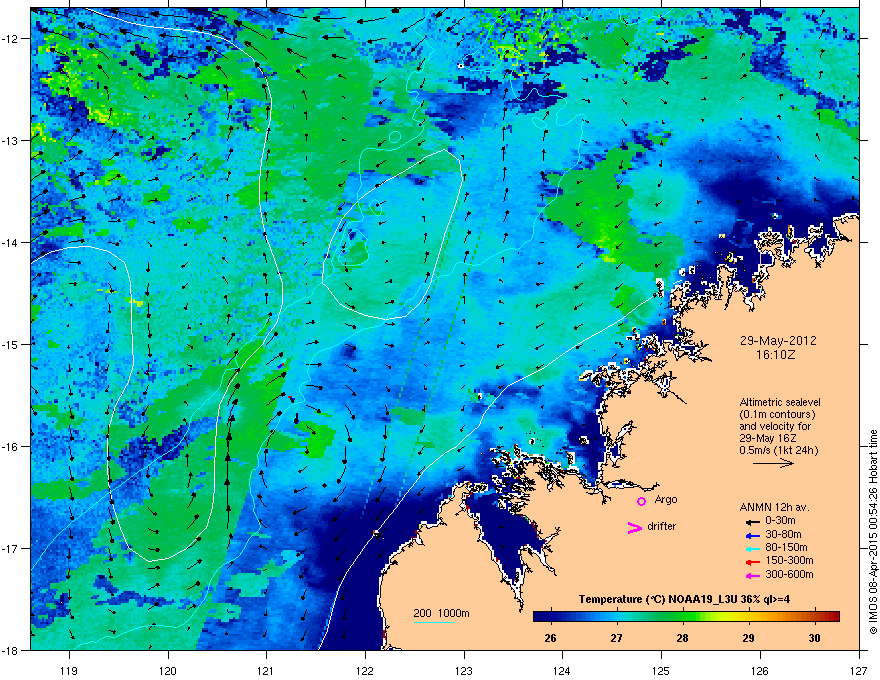This screenshot has height=680, width=880.
Task: Click the '29-May 16Z' caption line
Action: click(x=768, y=438)
